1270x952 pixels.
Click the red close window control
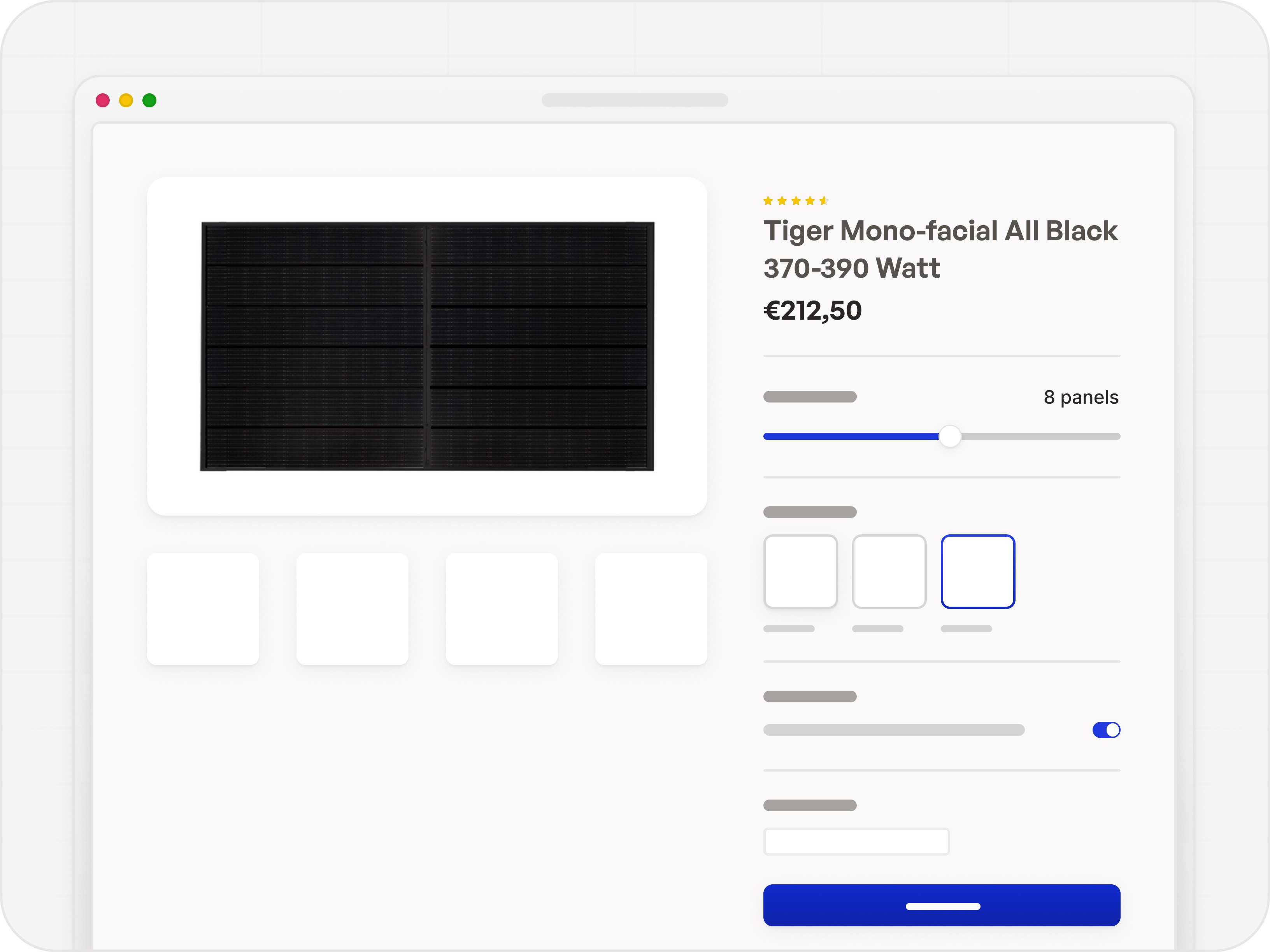103,101
